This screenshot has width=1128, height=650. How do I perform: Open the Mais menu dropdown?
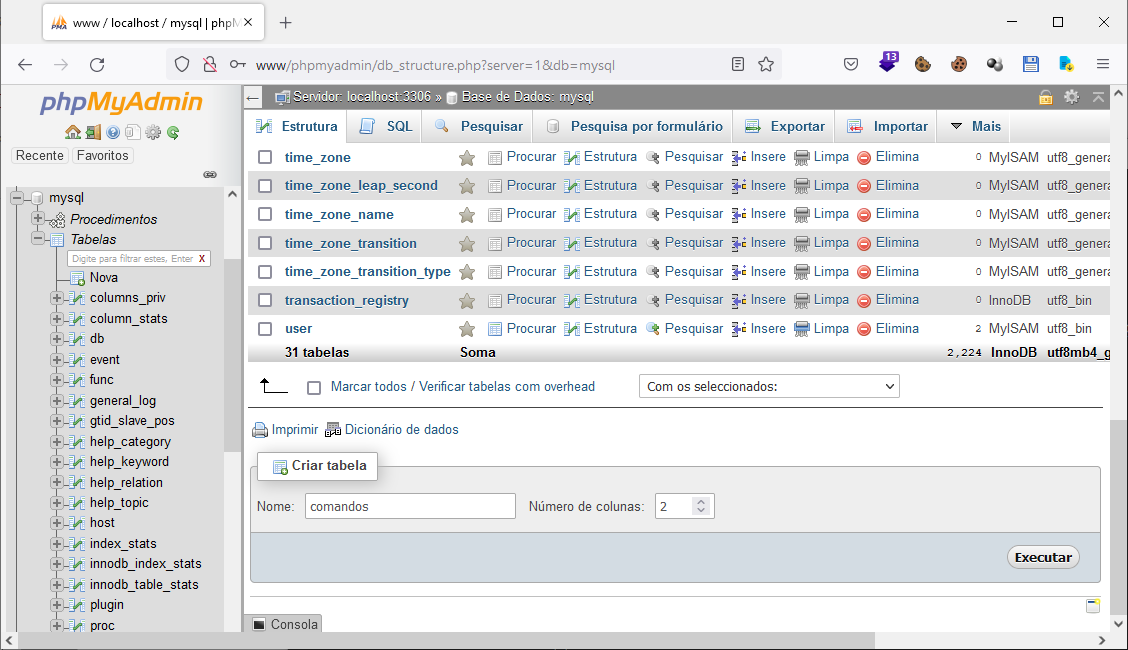[976, 127]
